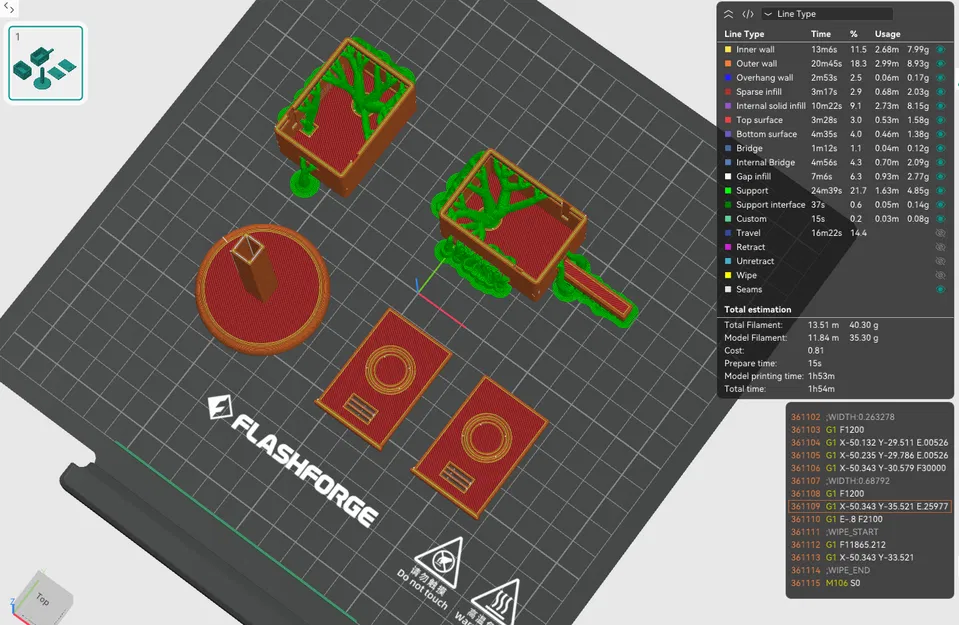Click the Inner wall yellow color swatch
Viewport: 959px width, 625px height.
coord(728,50)
